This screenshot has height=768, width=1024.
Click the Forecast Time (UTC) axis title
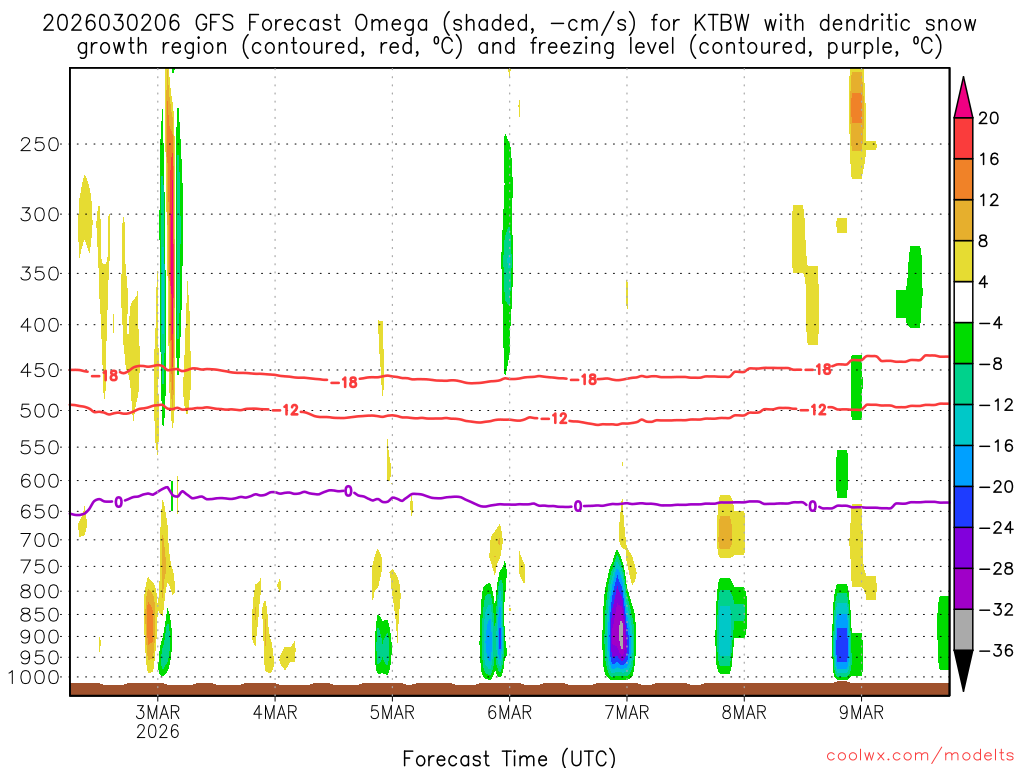(509, 758)
